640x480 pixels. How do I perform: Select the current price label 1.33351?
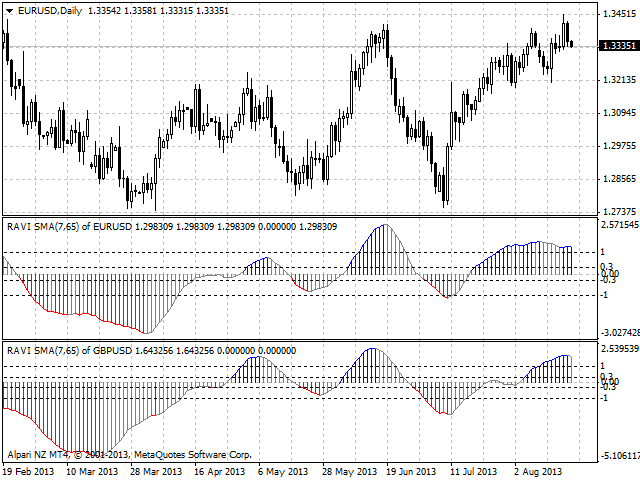click(616, 46)
